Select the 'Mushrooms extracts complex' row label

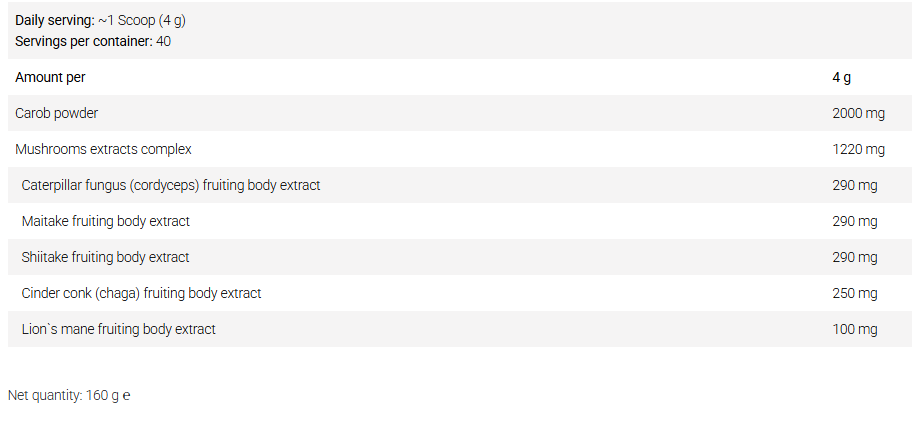point(103,149)
